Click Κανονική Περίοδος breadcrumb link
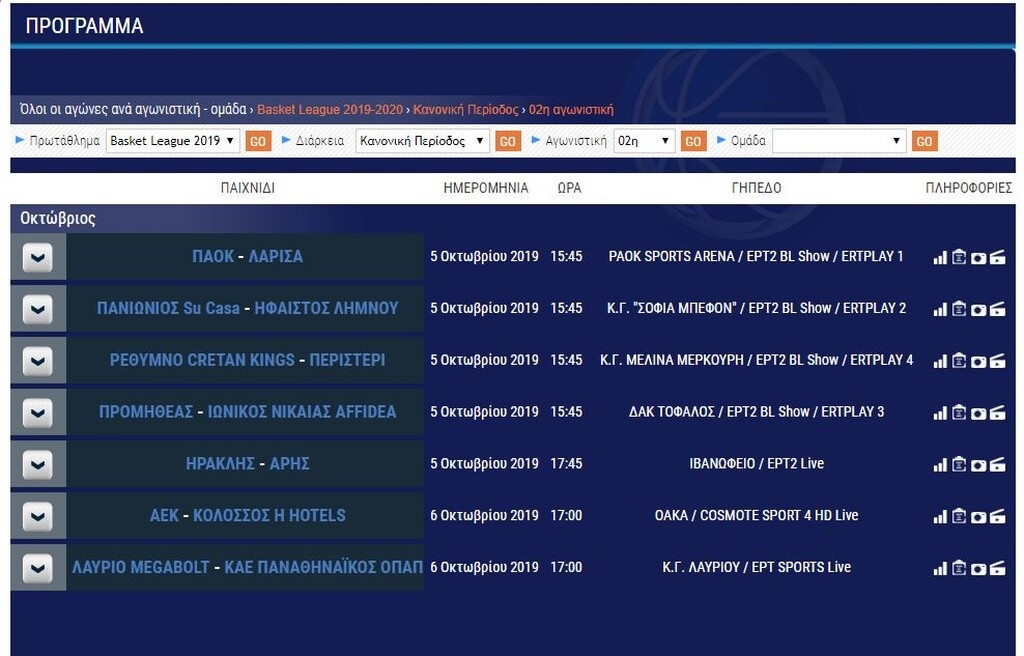Image resolution: width=1024 pixels, height=656 pixels. pyautogui.click(x=466, y=110)
